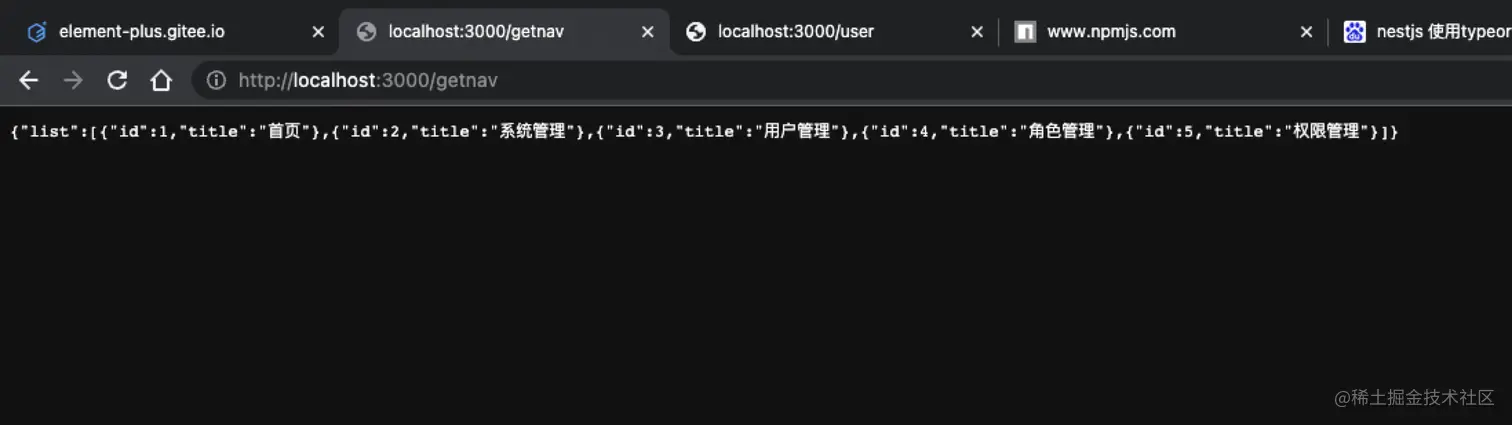Close the localhost:3000/getnav tab
Screen dimensions: 1512x425
tap(647, 32)
